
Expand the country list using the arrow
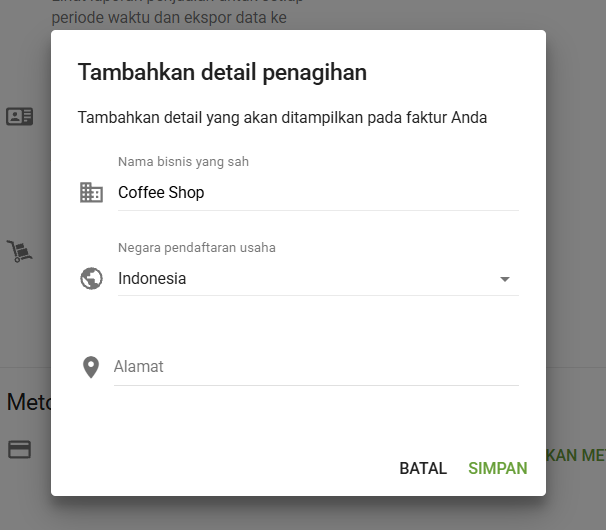505,279
